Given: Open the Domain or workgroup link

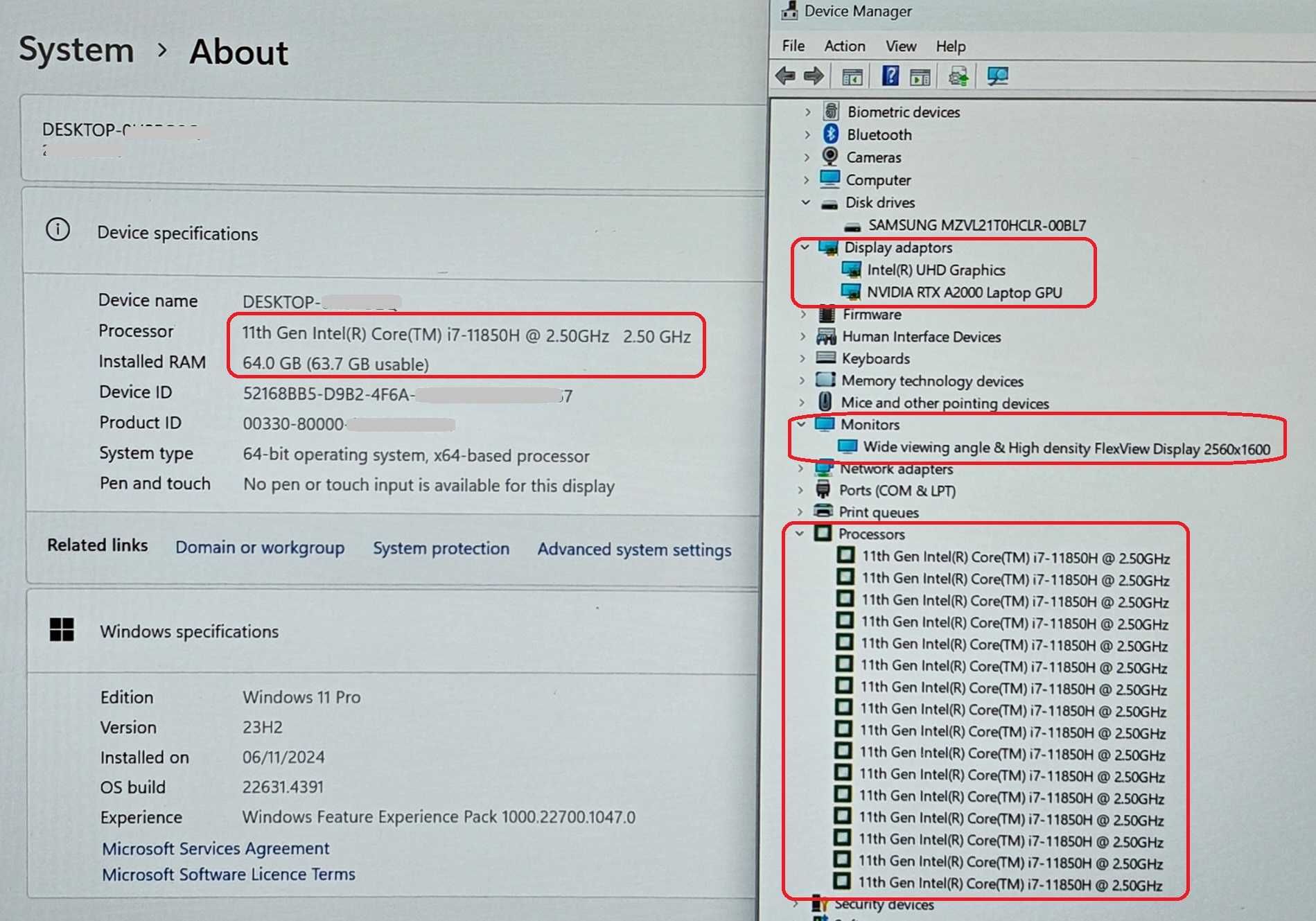Looking at the screenshot, I should click(x=260, y=547).
